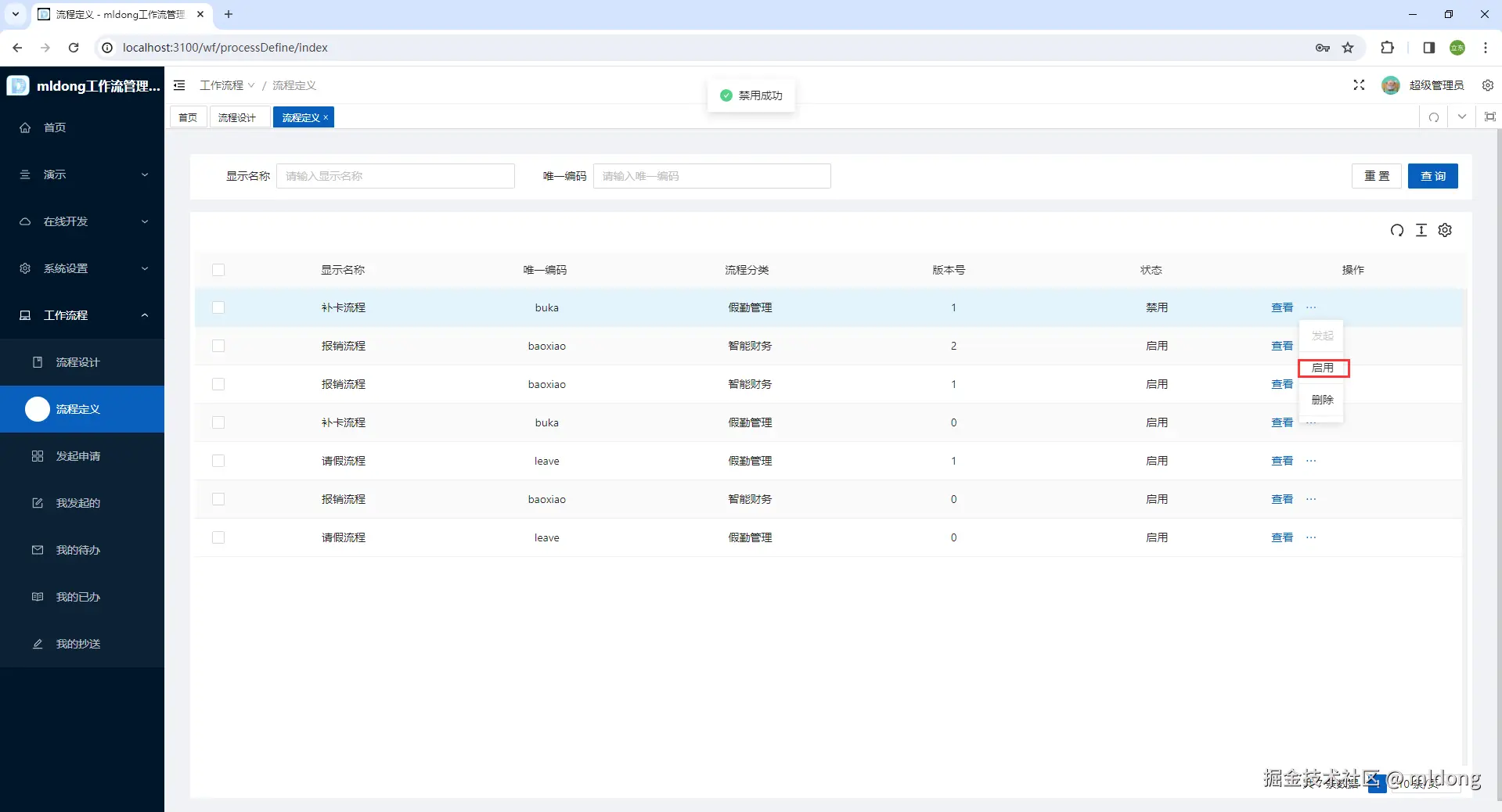Image resolution: width=1502 pixels, height=812 pixels.
Task: Expand the 演示 sidebar menu
Action: pyautogui.click(x=82, y=174)
